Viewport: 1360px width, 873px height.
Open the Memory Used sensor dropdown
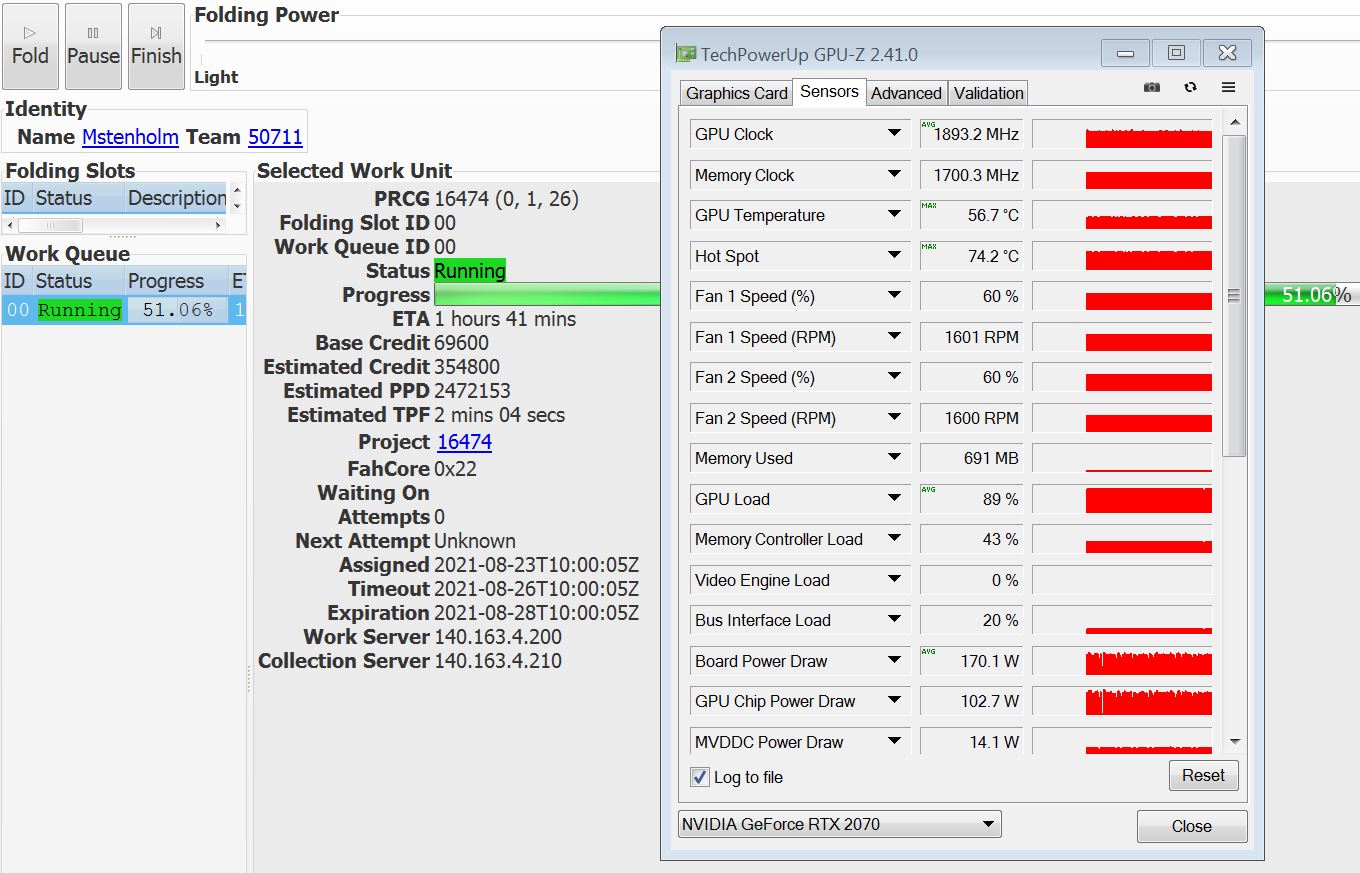894,458
